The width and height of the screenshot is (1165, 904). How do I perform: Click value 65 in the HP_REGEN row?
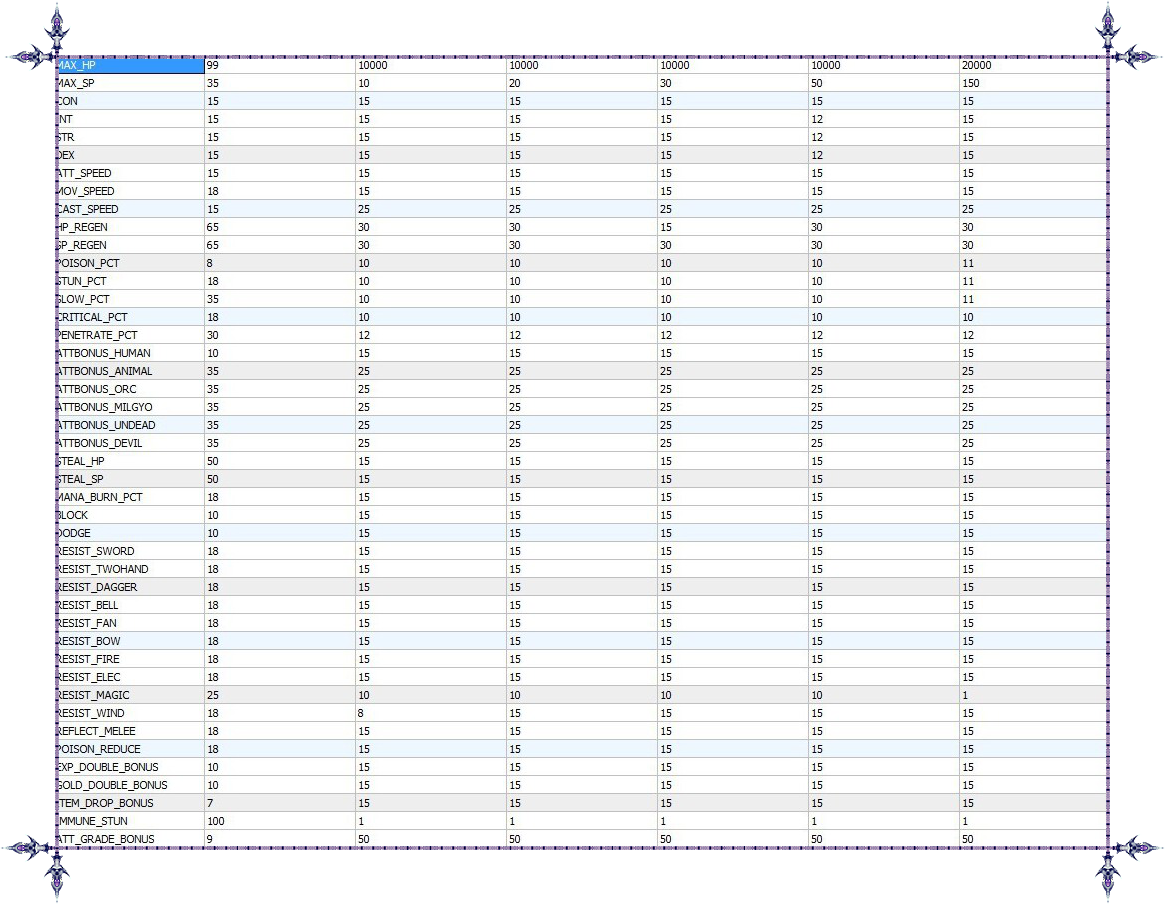click(x=212, y=227)
